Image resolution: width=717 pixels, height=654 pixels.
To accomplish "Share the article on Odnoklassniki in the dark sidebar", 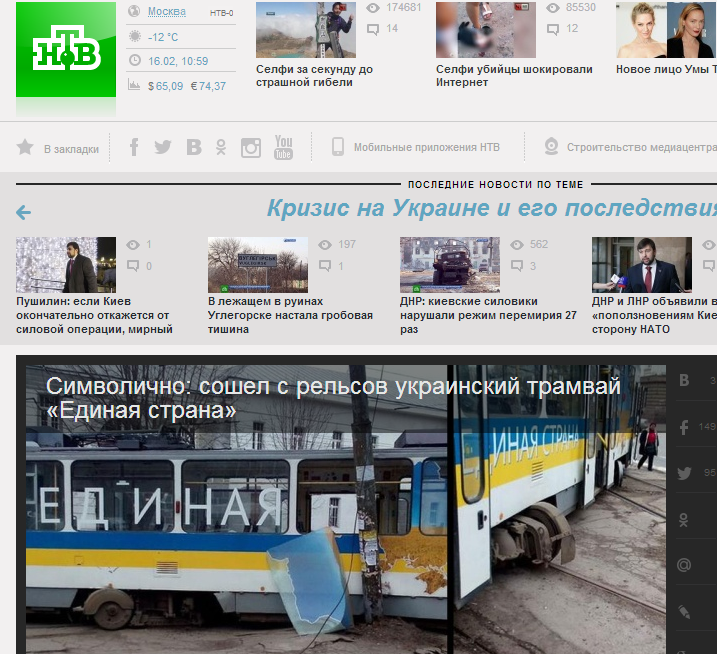I will (684, 520).
